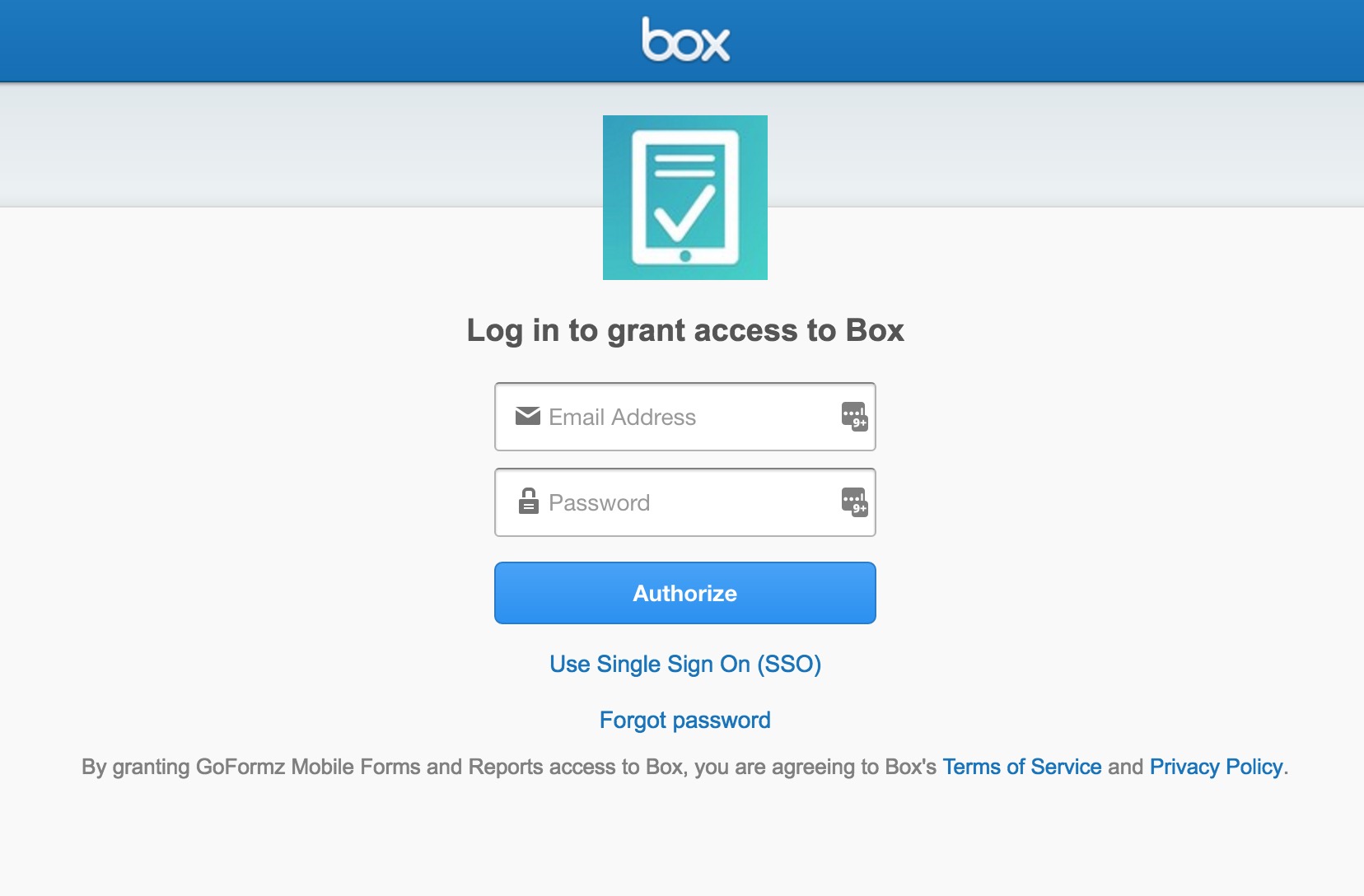Focus the Password input field
This screenshot has height=896, width=1364.
pyautogui.click(x=685, y=502)
